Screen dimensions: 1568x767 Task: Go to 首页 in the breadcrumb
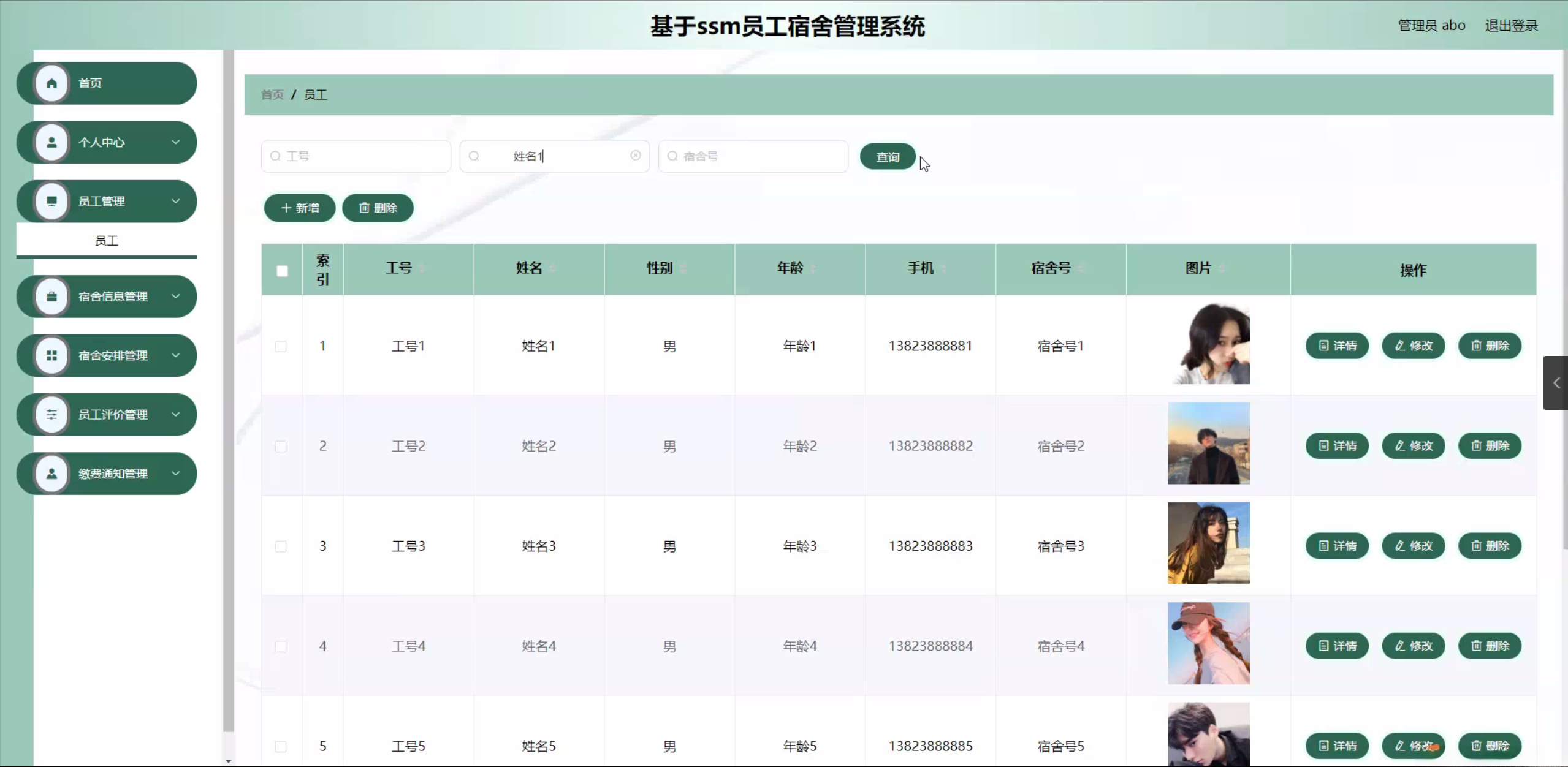(272, 95)
